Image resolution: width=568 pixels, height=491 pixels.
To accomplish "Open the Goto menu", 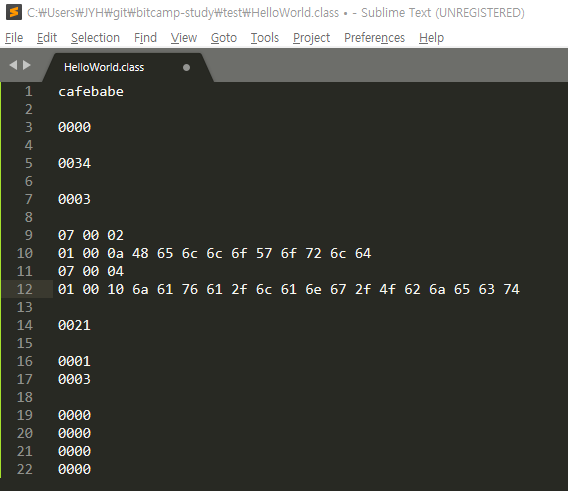I will pyautogui.click(x=224, y=38).
